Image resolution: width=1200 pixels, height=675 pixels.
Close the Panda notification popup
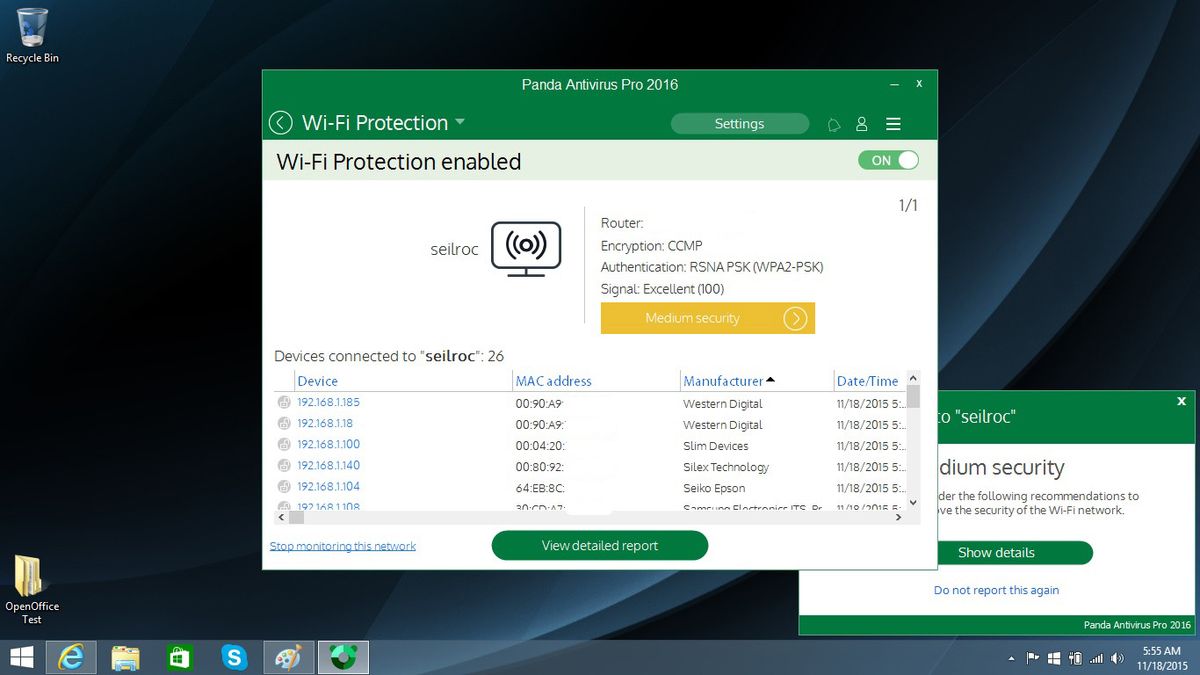[1181, 402]
